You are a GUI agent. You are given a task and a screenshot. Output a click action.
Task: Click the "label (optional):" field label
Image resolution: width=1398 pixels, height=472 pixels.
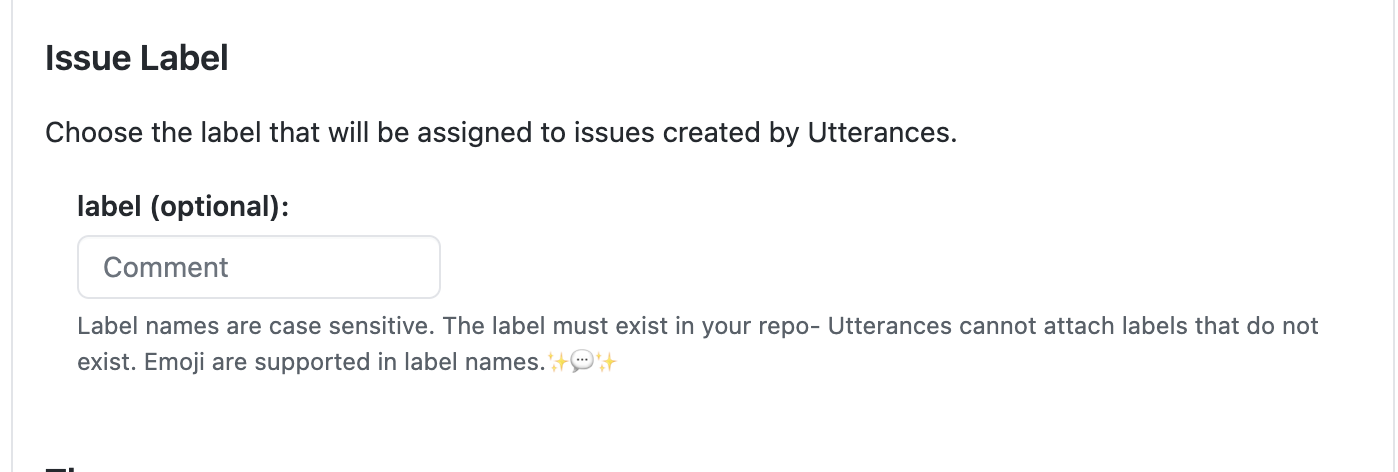(x=183, y=207)
